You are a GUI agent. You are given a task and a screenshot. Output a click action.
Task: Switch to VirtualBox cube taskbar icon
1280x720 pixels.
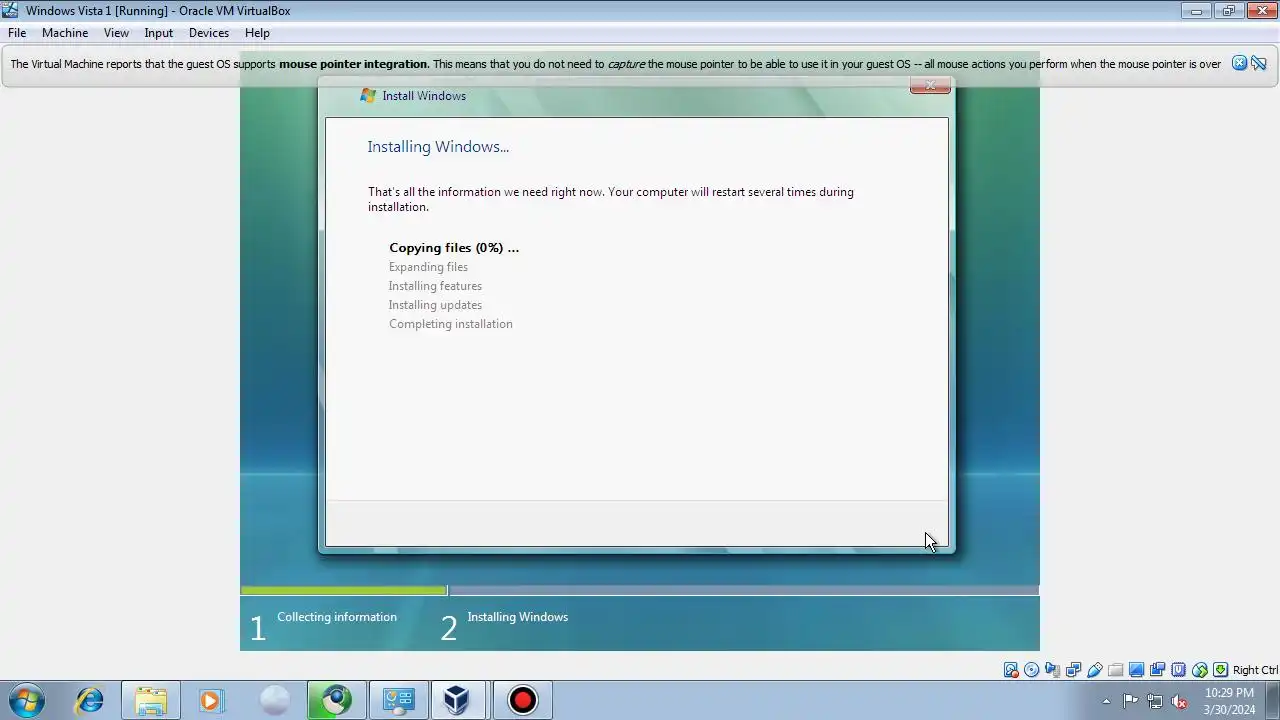pos(458,700)
